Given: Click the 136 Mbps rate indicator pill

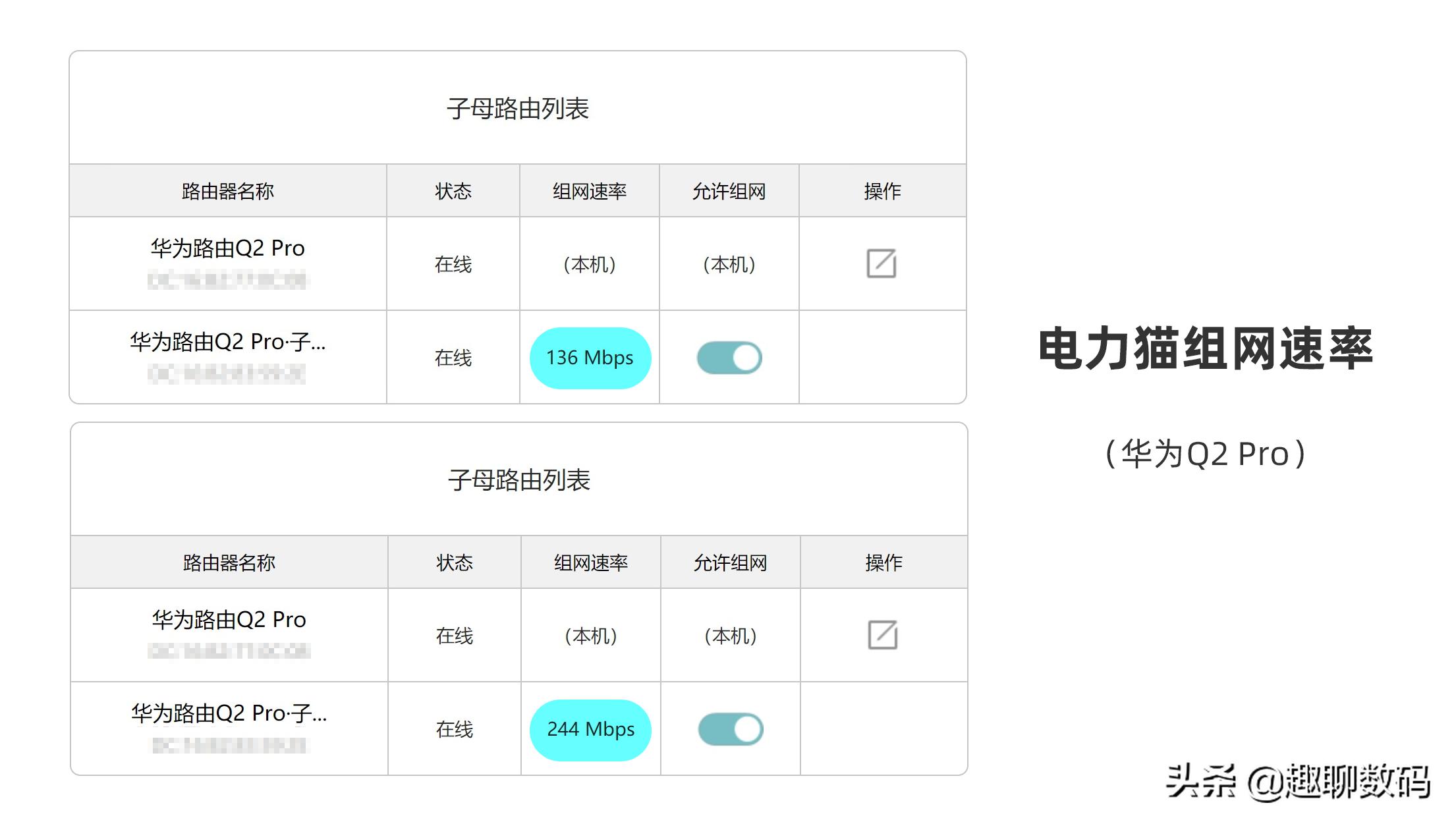Looking at the screenshot, I should click(590, 358).
